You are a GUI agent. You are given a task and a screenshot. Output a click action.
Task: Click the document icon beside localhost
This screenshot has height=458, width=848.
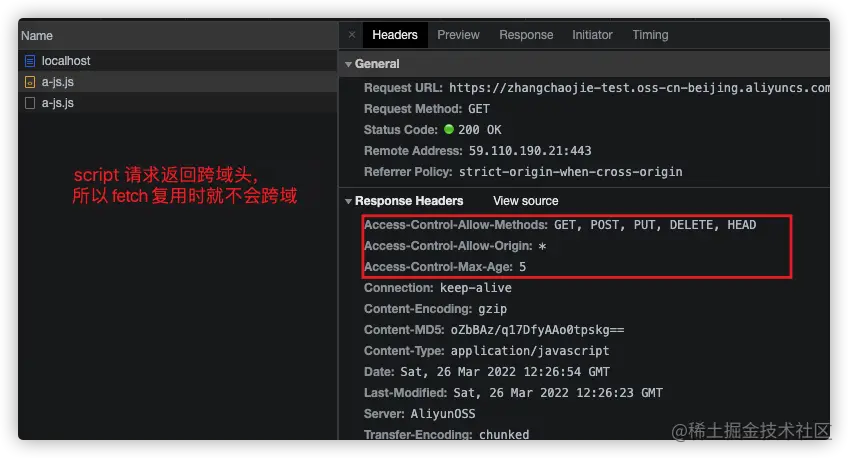click(30, 61)
